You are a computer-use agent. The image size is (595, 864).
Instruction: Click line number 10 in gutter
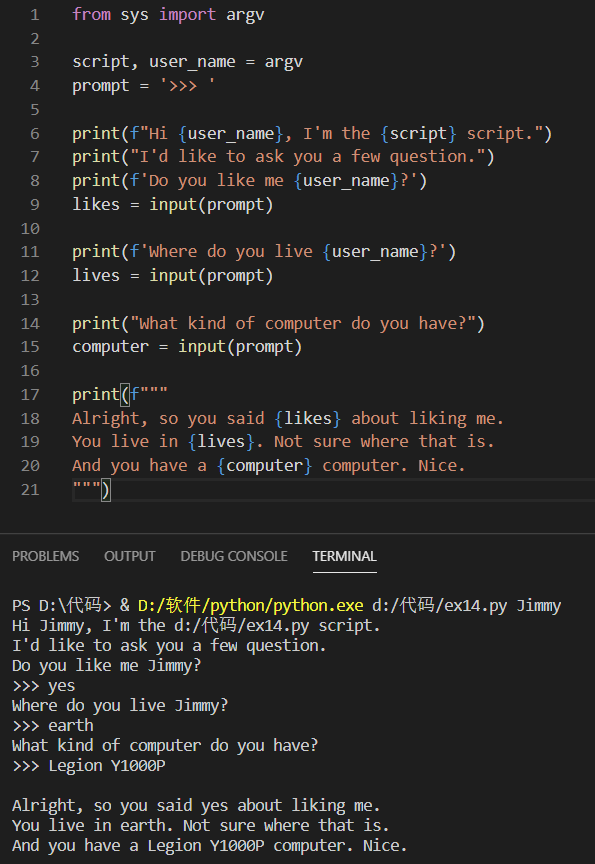coord(30,229)
